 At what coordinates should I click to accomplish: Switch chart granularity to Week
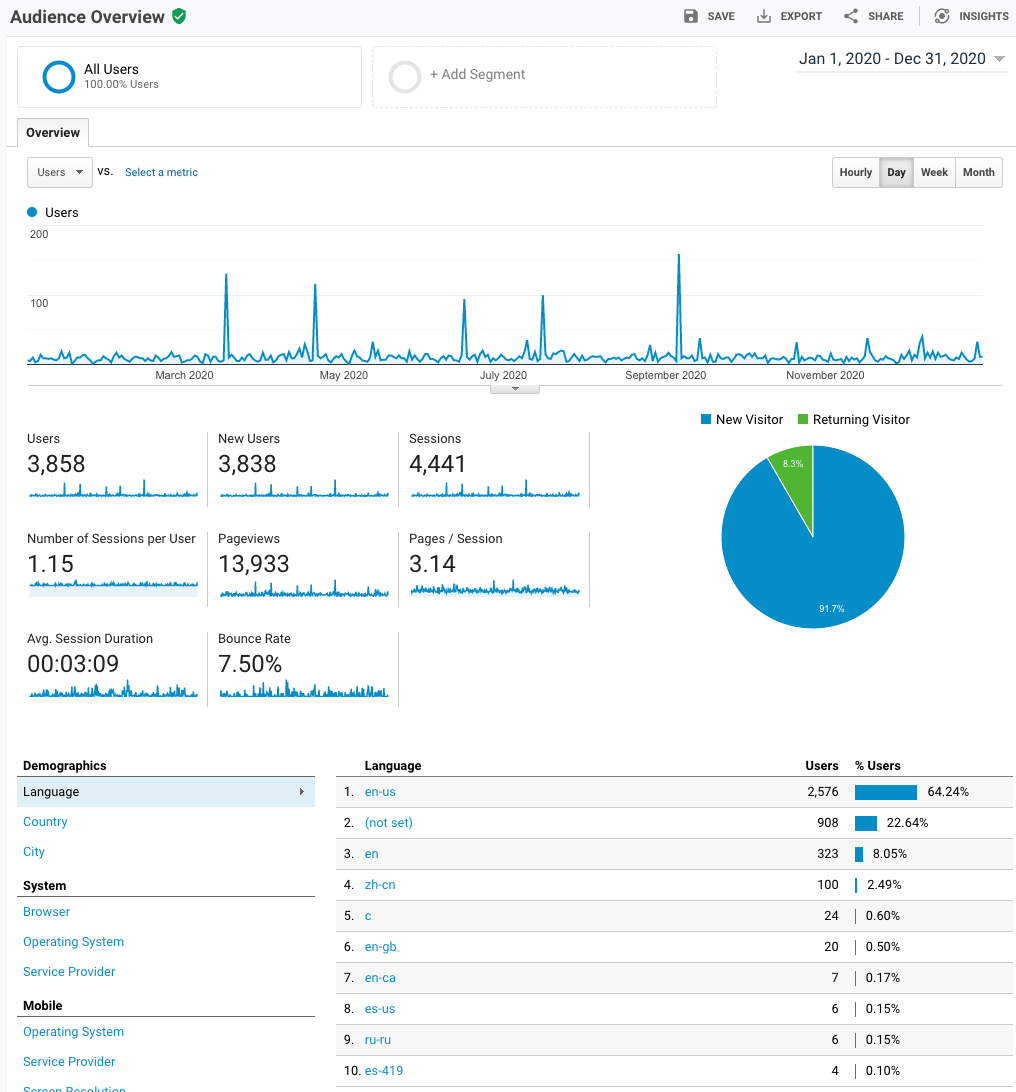[x=934, y=172]
